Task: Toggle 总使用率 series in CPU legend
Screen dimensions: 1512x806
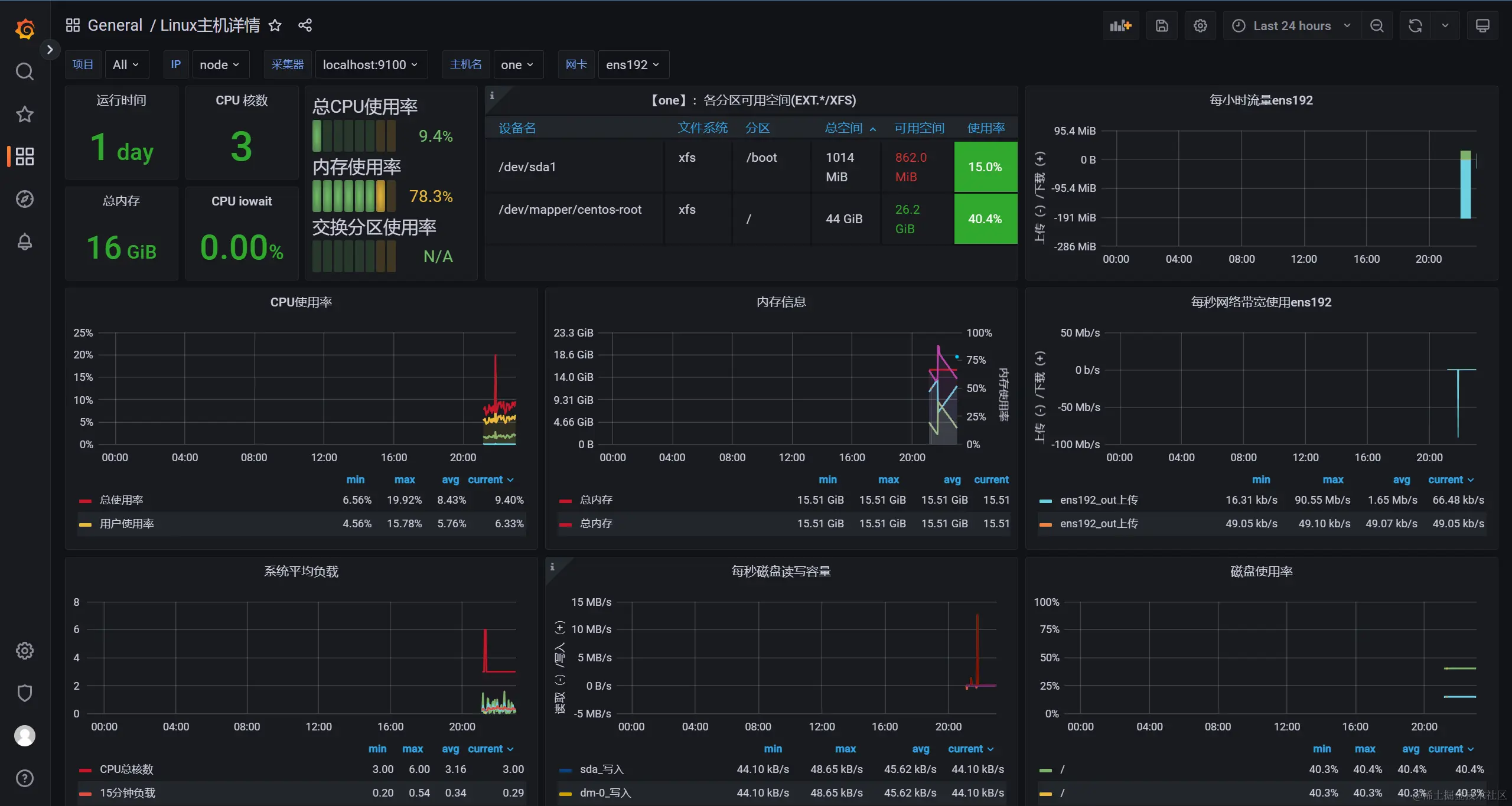Action: point(121,500)
